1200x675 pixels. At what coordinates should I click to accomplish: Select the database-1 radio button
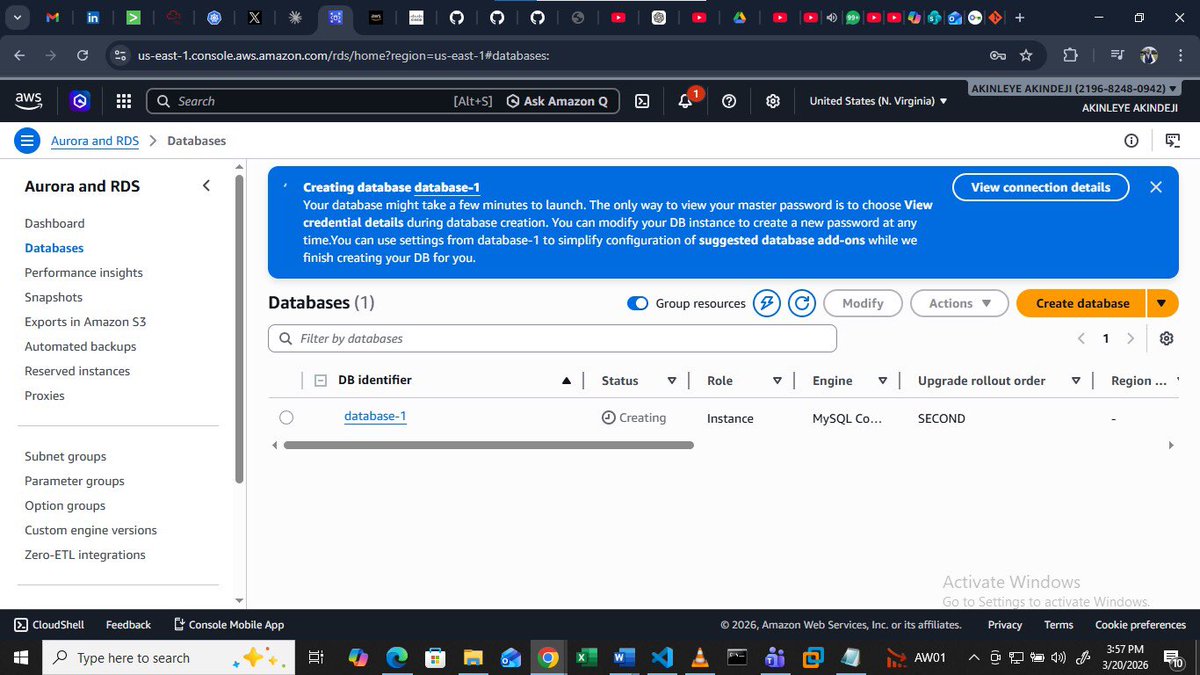coord(287,417)
